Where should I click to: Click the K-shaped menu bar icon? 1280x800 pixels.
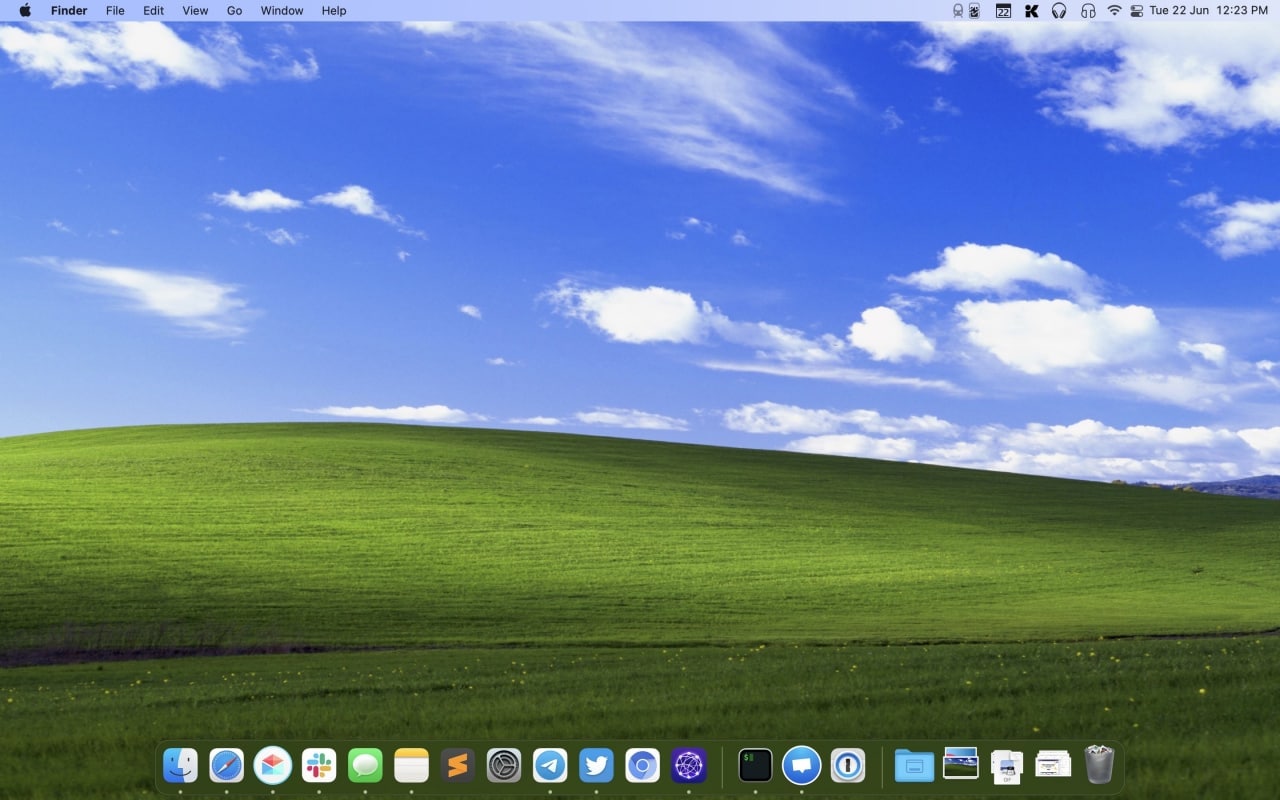pos(1032,11)
